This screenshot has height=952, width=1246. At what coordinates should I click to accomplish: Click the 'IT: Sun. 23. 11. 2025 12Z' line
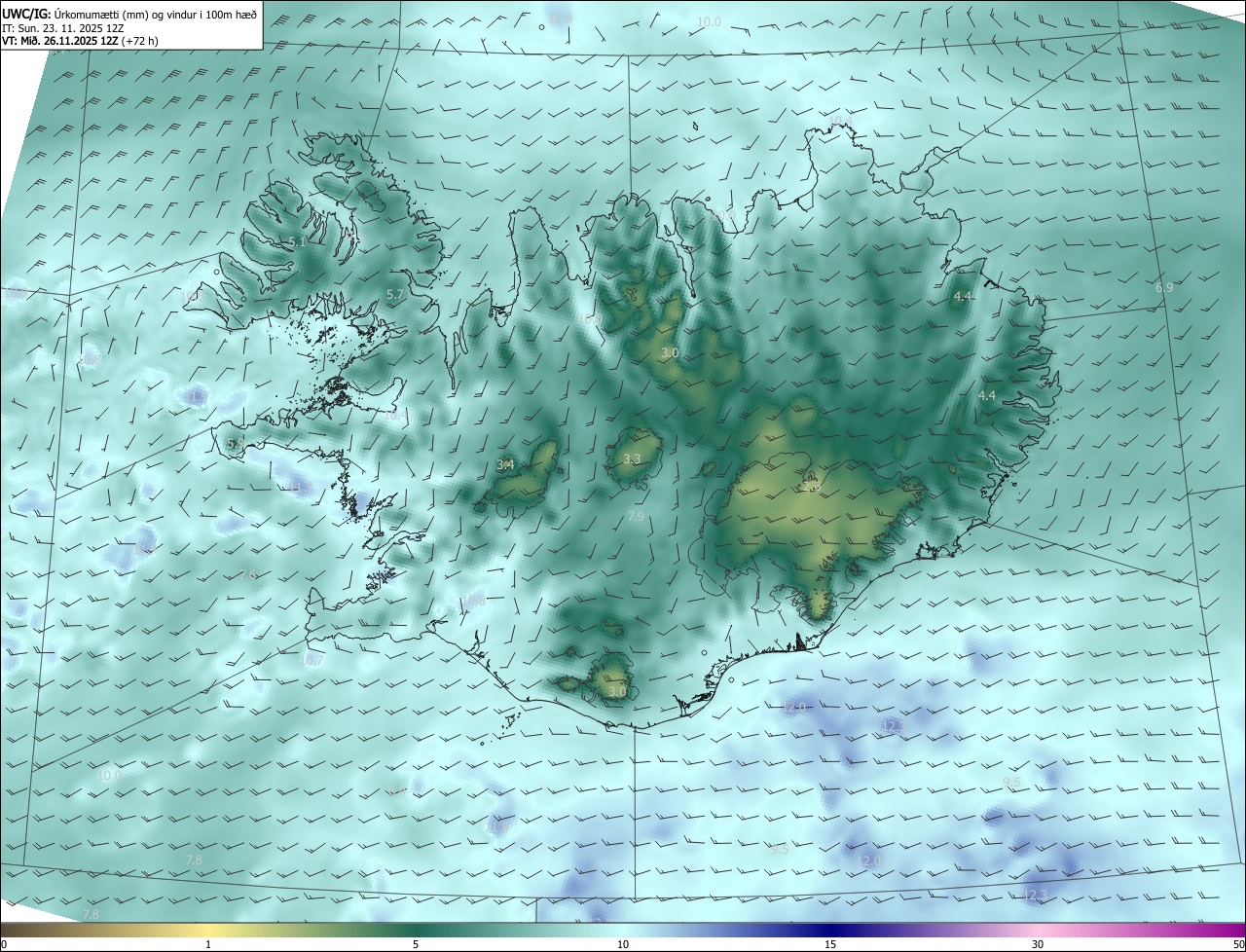point(62,28)
